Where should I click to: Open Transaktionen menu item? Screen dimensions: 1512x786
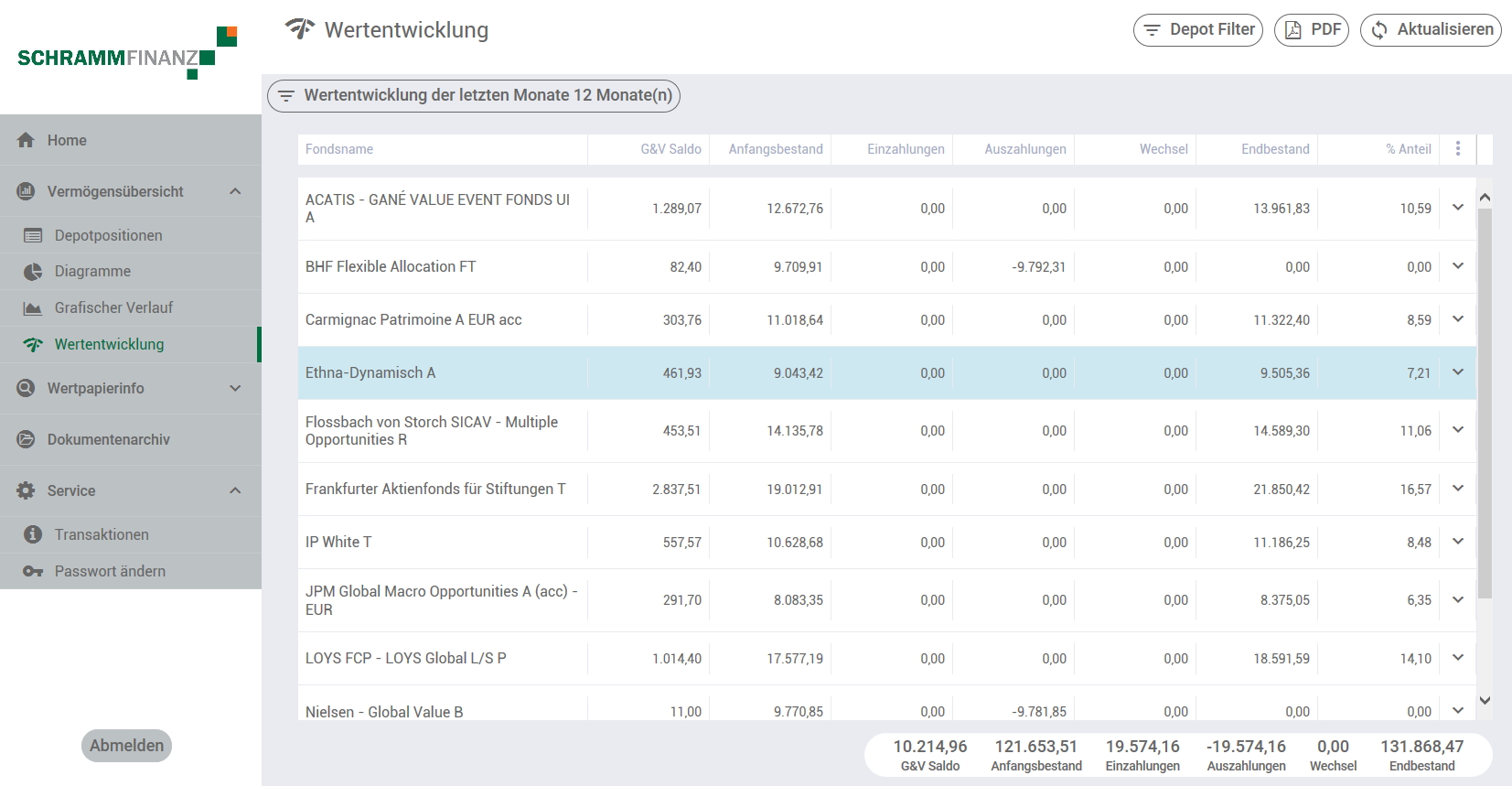click(131, 534)
